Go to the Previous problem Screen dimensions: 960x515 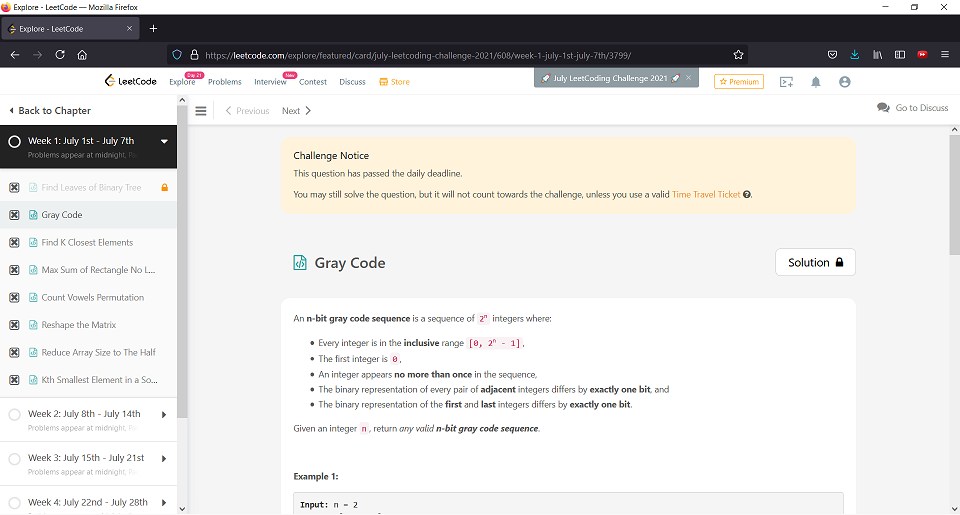247,111
